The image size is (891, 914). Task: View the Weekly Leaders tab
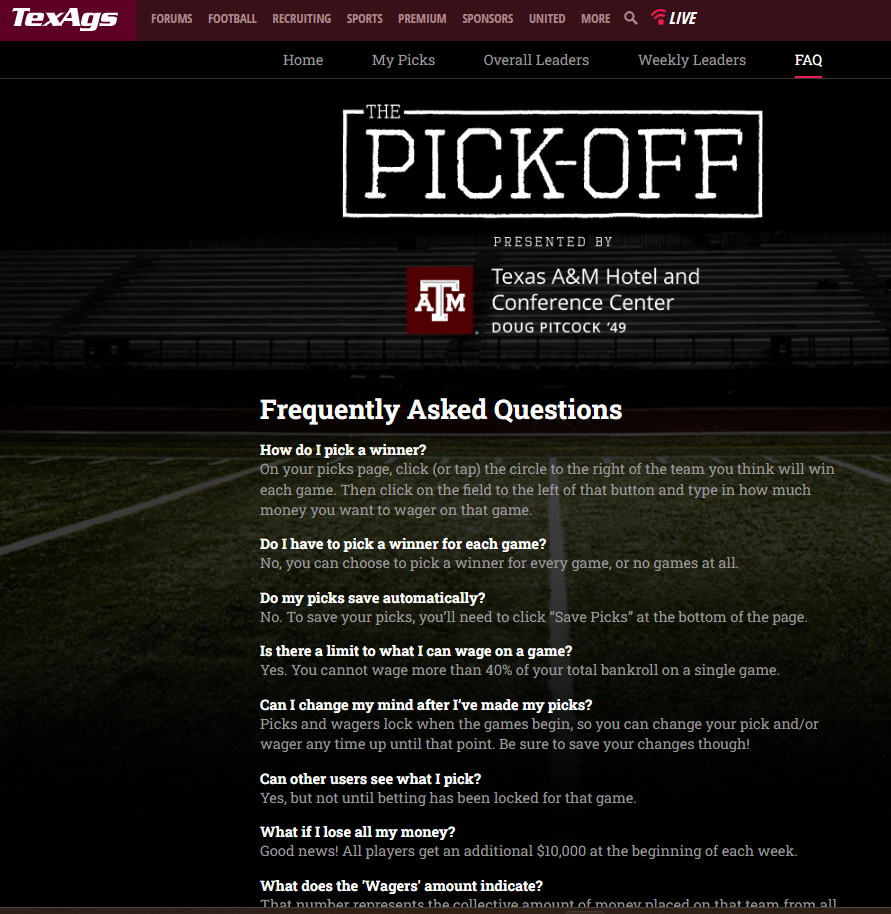pos(692,60)
